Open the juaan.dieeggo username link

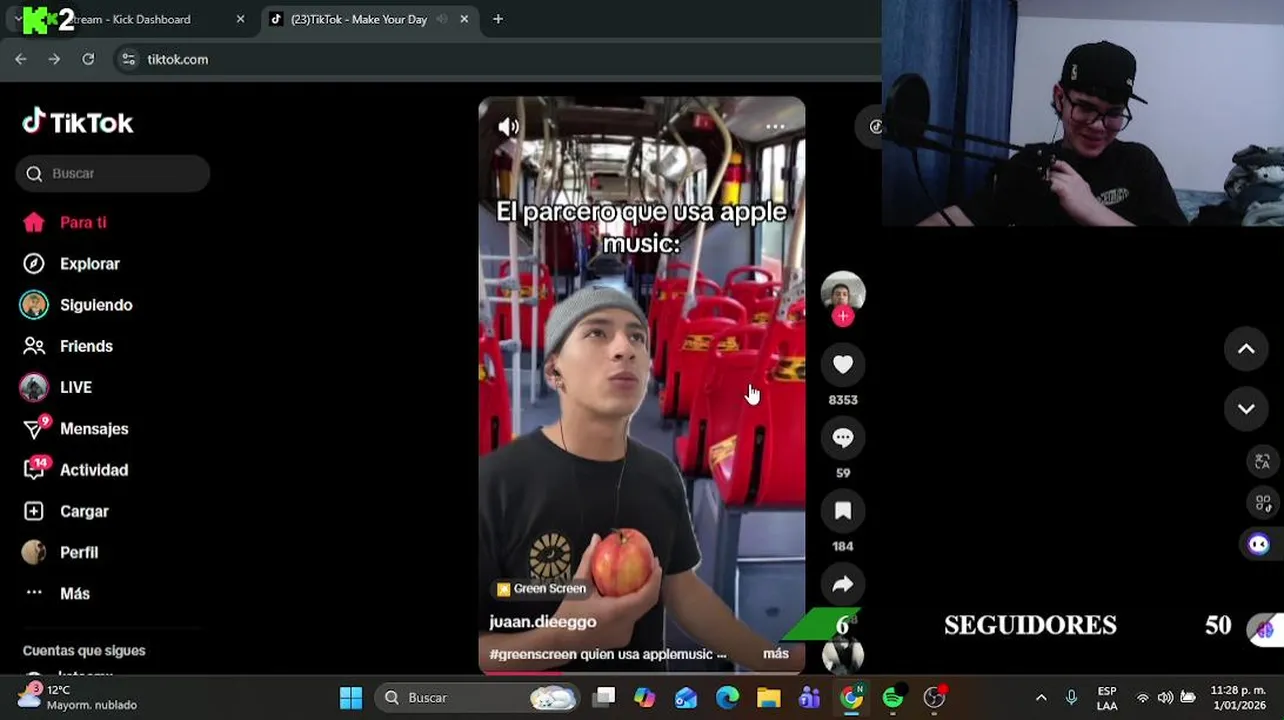coord(543,622)
